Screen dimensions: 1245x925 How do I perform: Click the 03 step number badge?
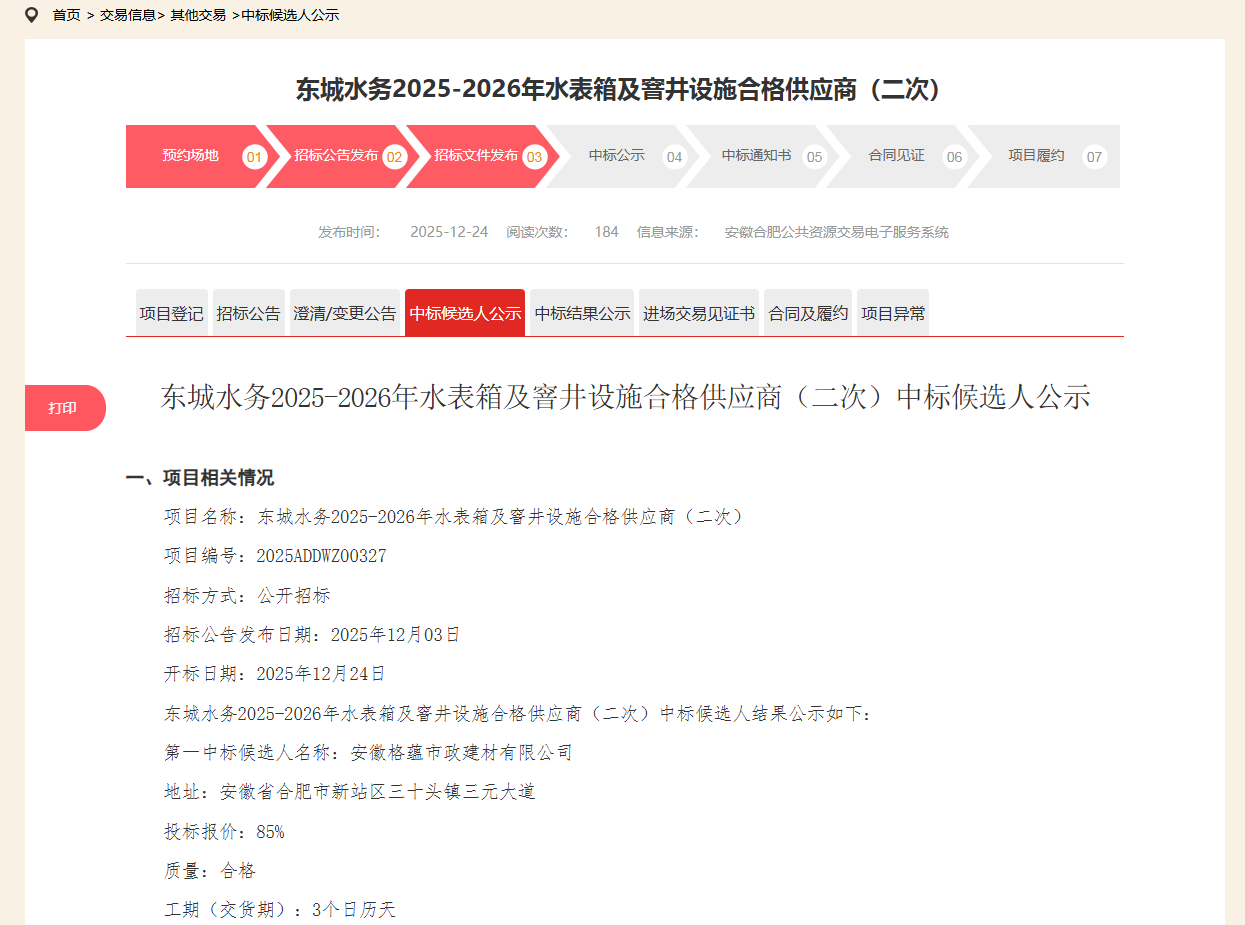click(534, 157)
